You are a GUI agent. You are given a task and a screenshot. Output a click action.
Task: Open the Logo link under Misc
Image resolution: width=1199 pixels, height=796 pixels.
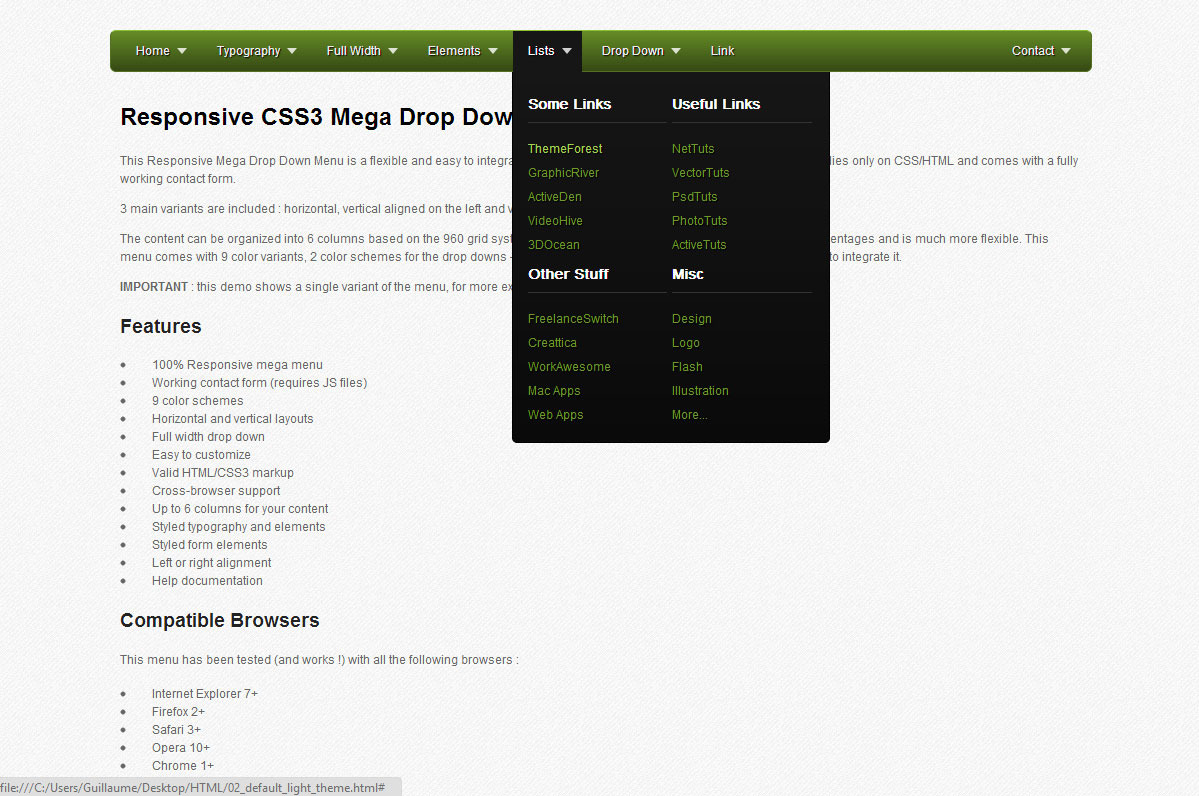pyautogui.click(x=686, y=343)
